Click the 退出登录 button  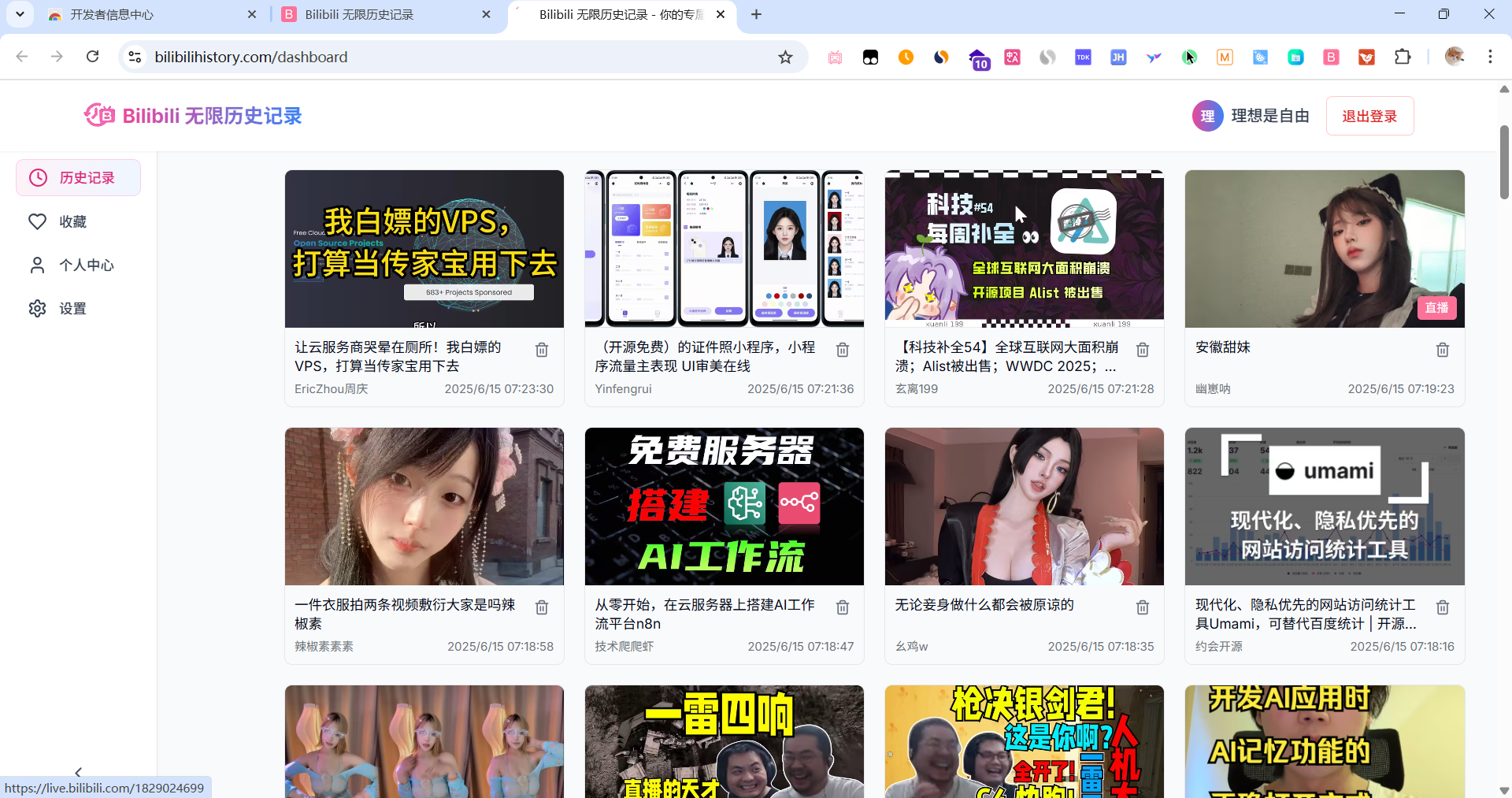tap(1369, 116)
